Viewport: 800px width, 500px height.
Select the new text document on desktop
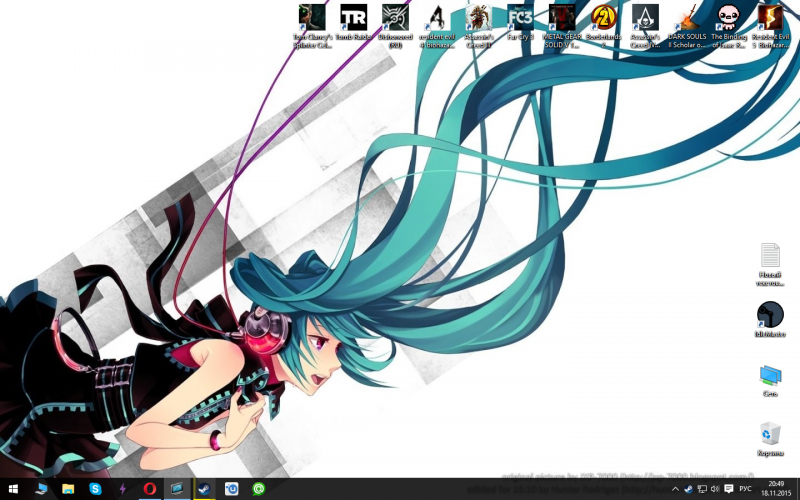tap(770, 264)
